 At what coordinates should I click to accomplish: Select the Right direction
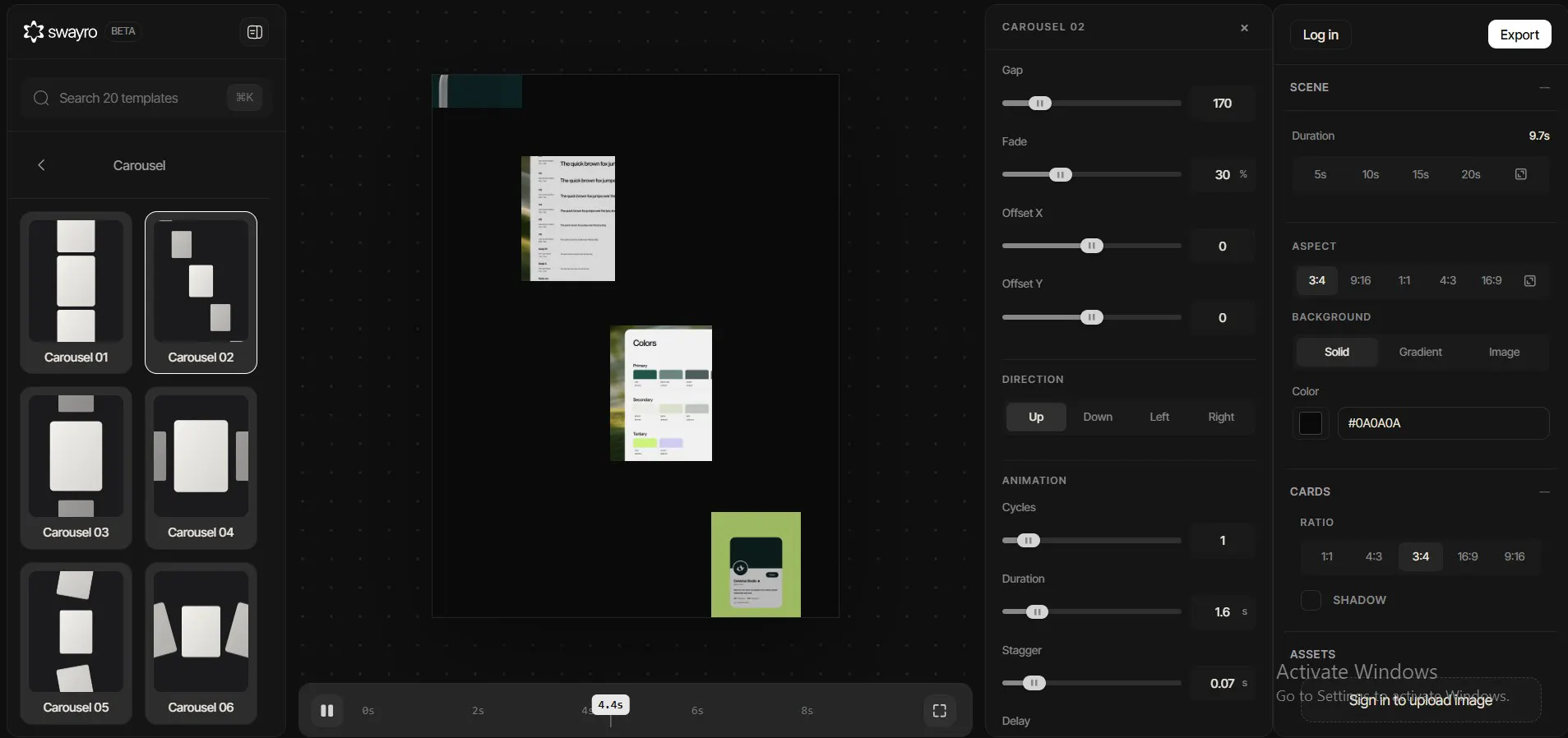tap(1221, 417)
